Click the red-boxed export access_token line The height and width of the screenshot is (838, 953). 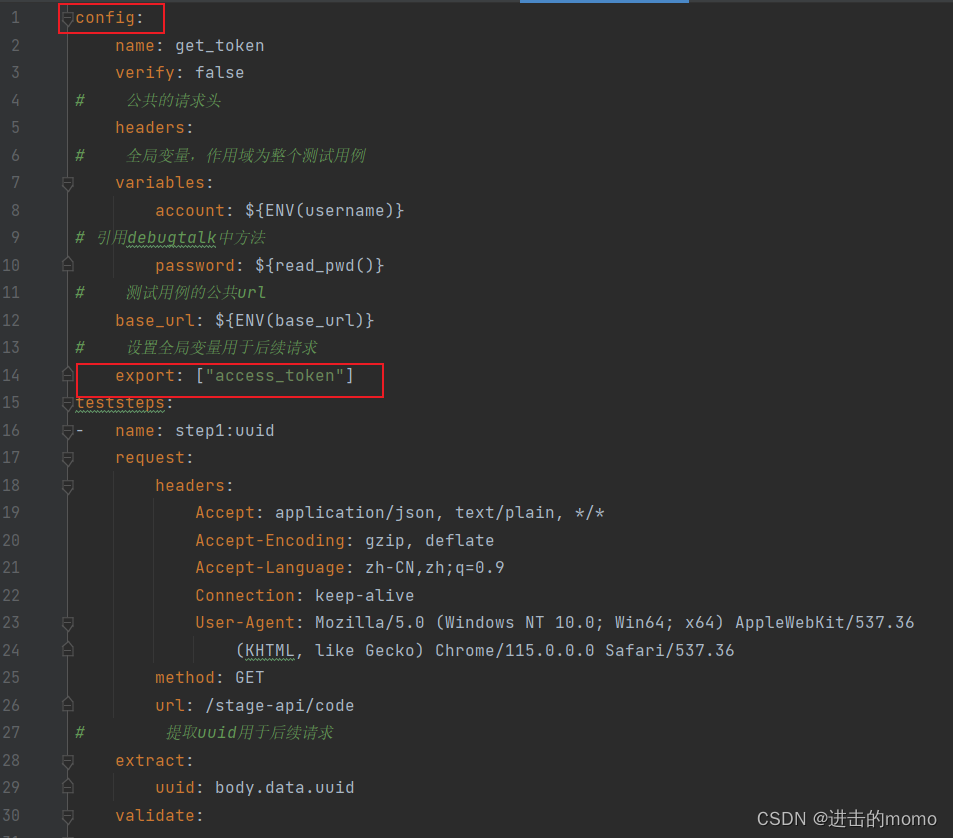(x=229, y=375)
